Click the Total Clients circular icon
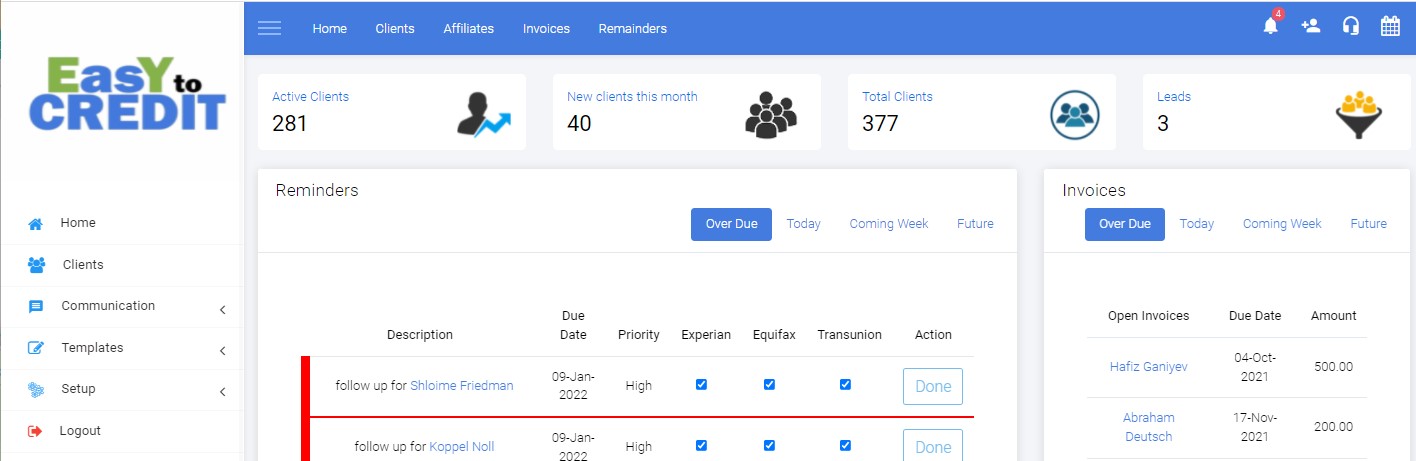Screen dimensions: 1416x461 click(x=1074, y=113)
